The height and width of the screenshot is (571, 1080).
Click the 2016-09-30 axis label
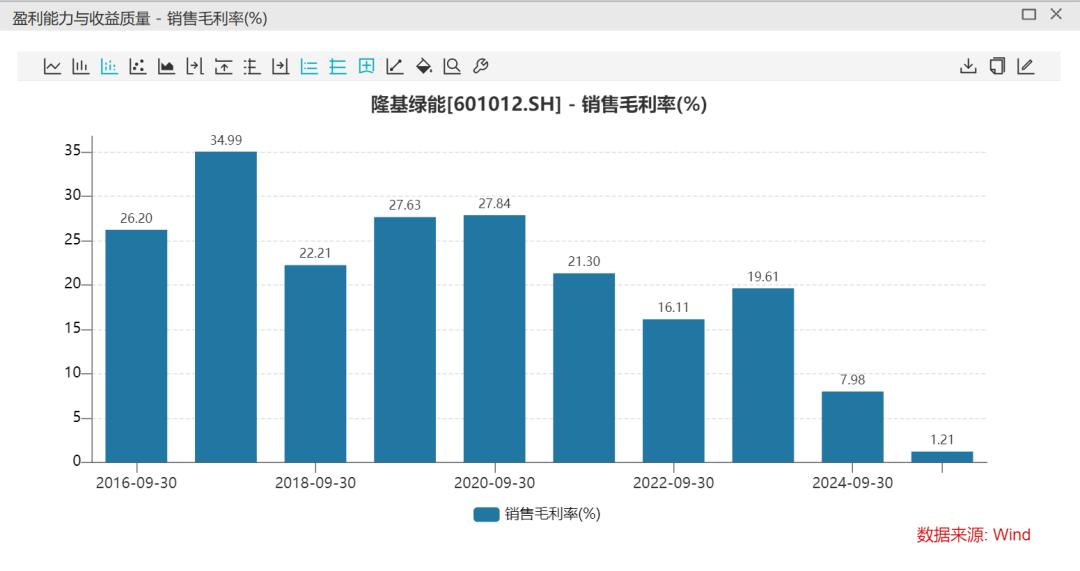136,483
